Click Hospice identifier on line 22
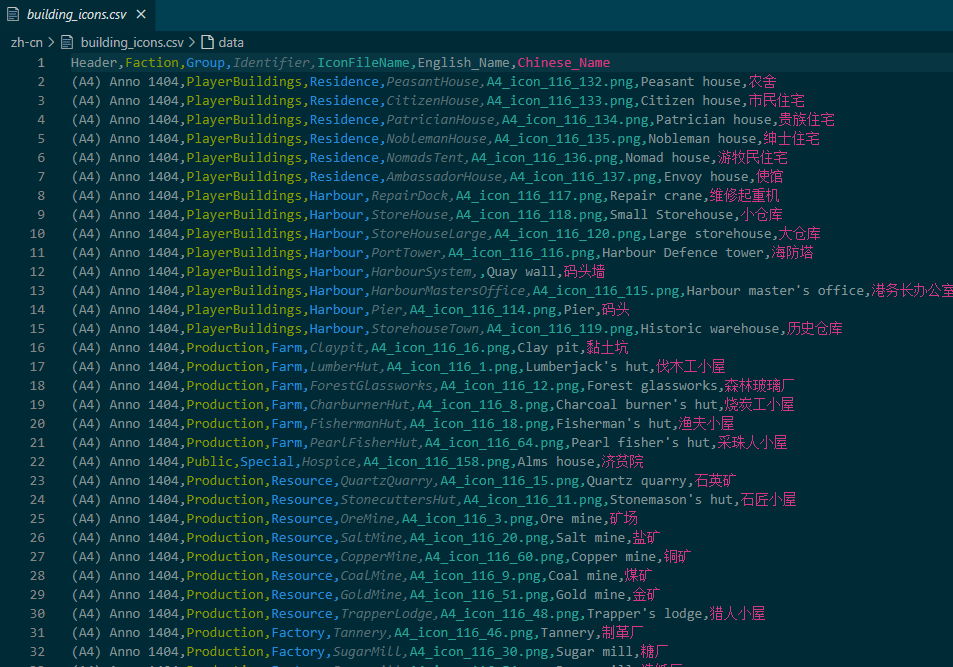This screenshot has width=953, height=667. click(329, 462)
